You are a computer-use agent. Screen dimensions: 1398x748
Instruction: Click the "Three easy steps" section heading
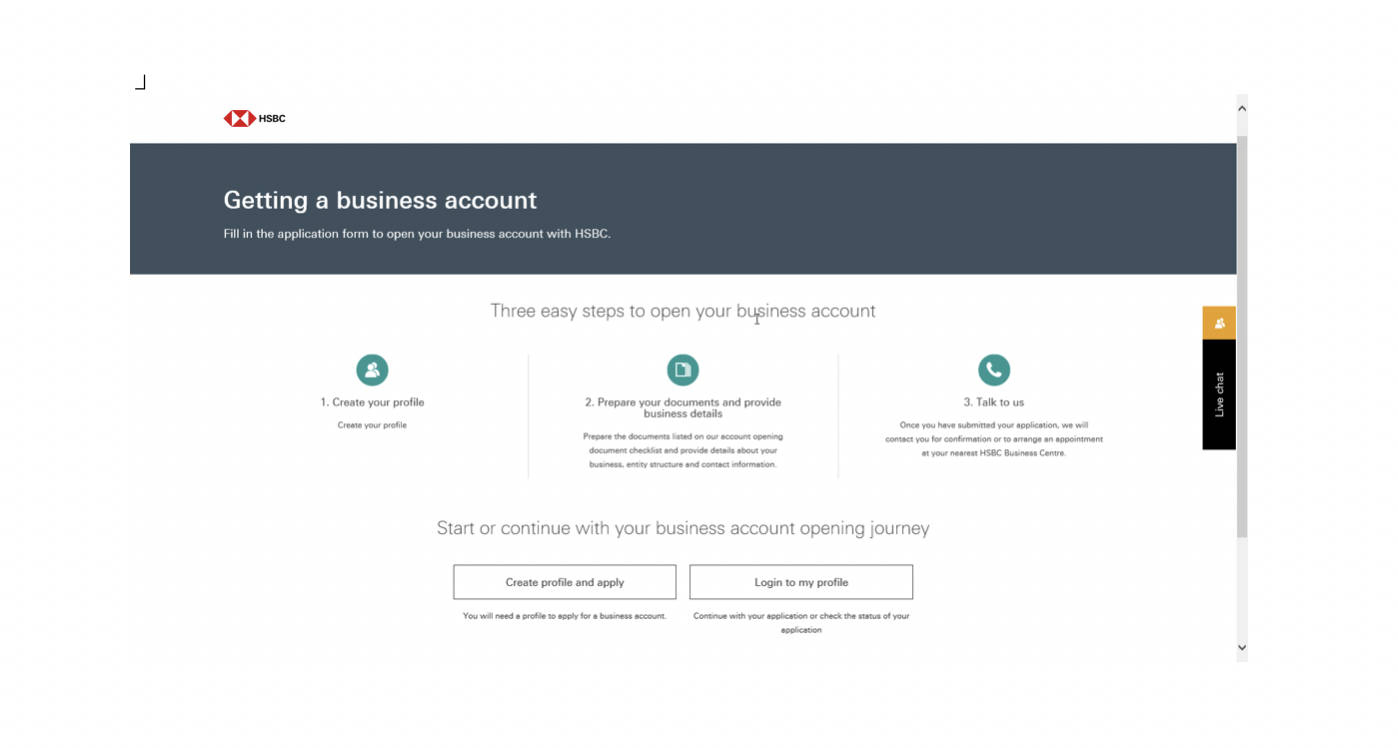683,311
